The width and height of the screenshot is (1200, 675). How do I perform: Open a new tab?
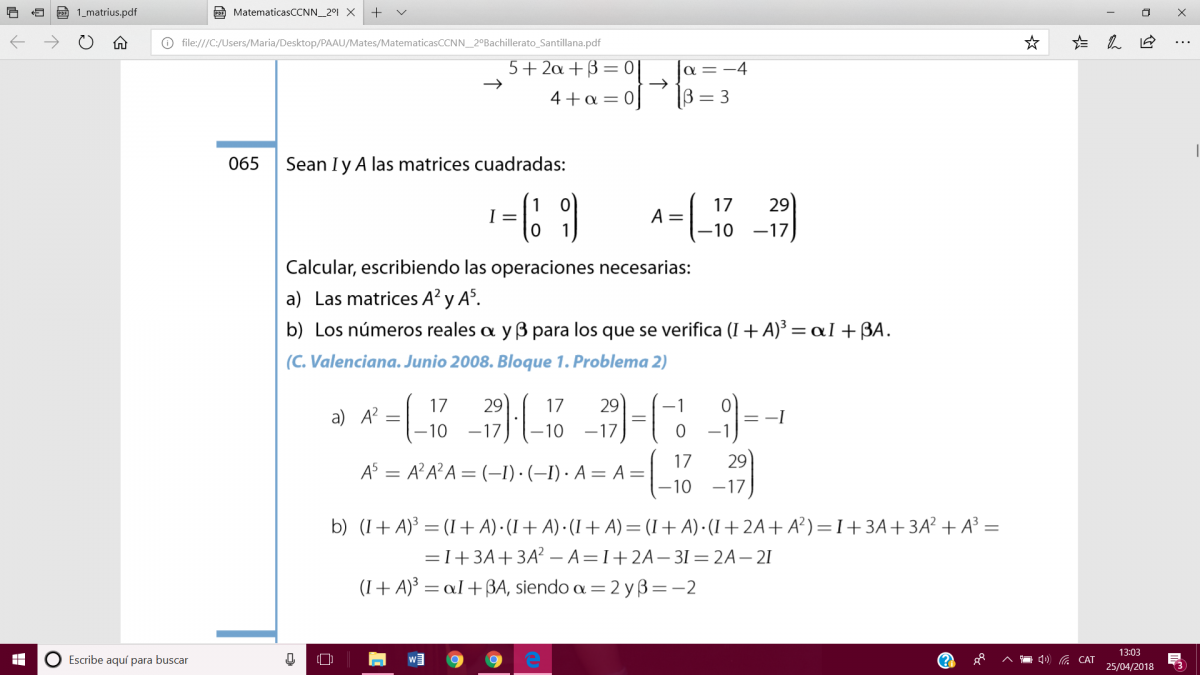(376, 13)
